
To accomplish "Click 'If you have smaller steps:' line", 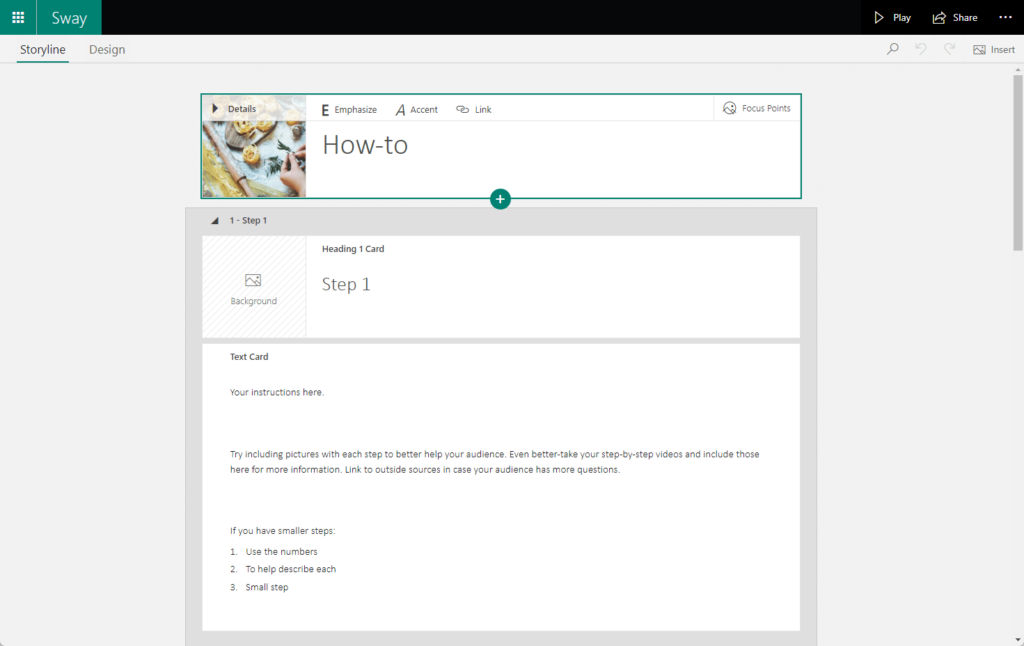I will point(282,531).
